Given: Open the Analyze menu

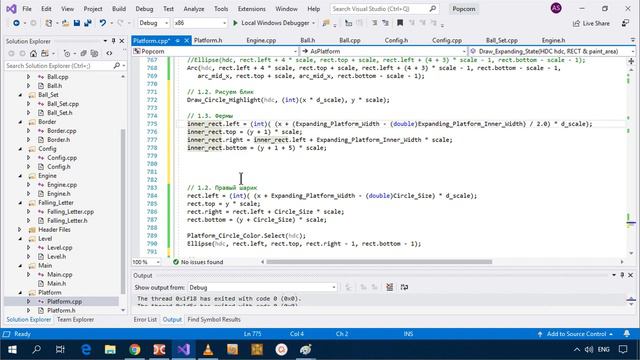Looking at the screenshot, I should tap(193, 9).
